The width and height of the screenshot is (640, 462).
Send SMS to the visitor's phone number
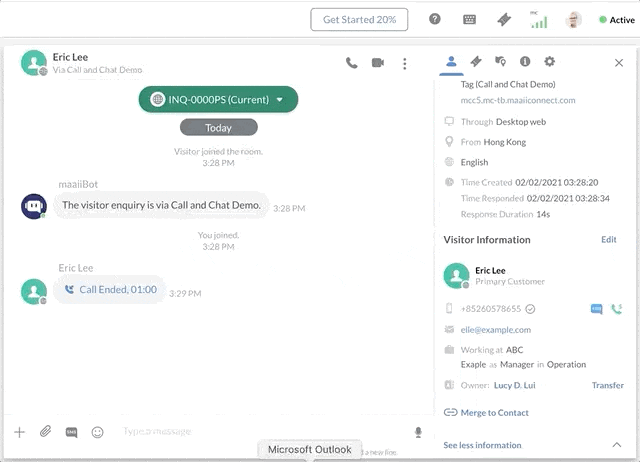[596, 309]
